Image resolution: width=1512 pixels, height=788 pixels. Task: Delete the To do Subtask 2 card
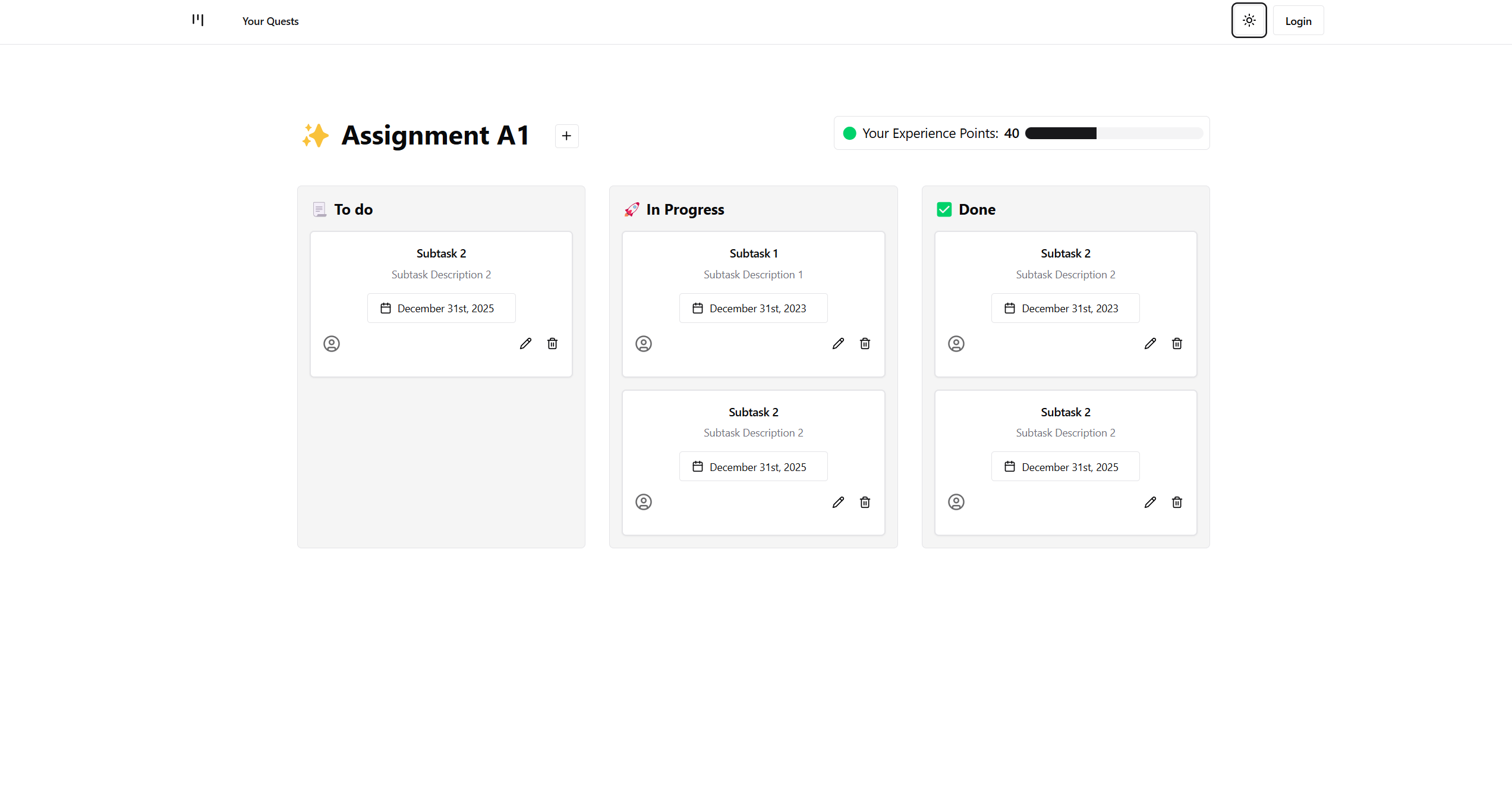[552, 344]
